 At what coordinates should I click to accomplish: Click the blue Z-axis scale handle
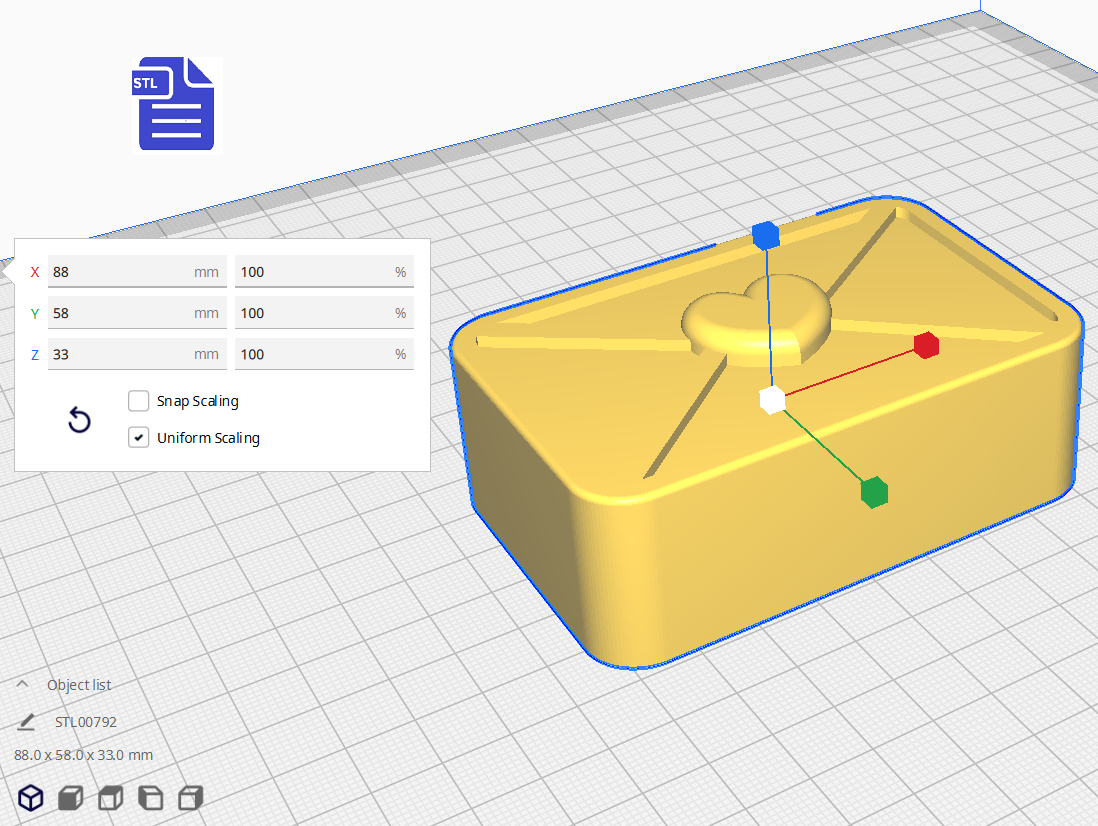(765, 236)
